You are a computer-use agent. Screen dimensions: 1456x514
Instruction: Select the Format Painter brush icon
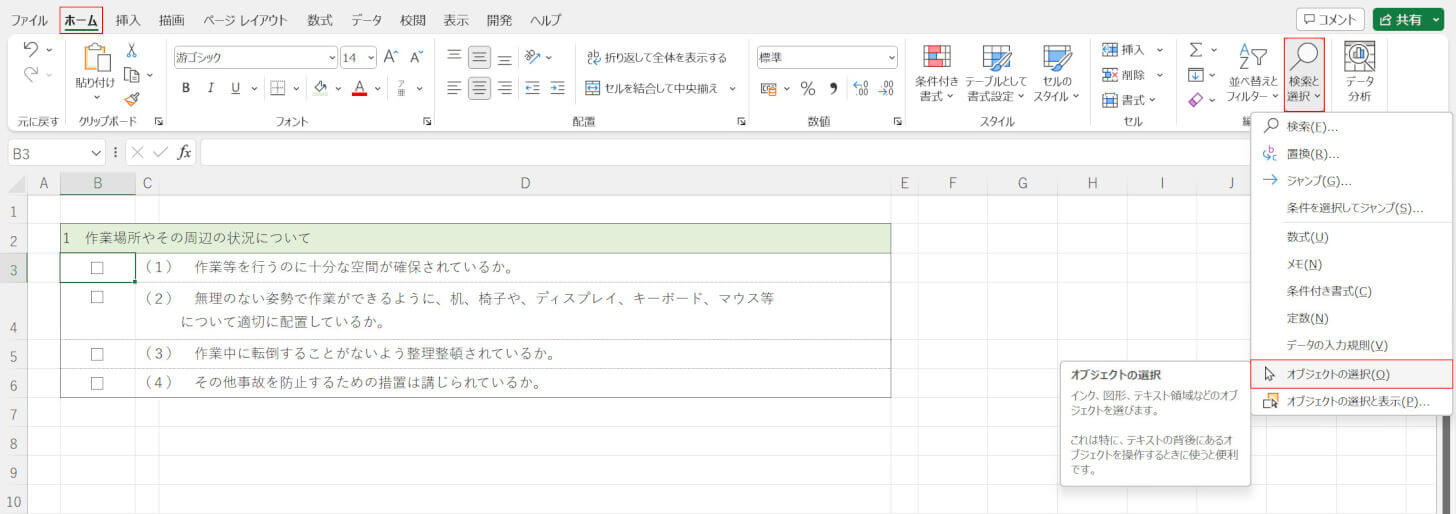[132, 99]
